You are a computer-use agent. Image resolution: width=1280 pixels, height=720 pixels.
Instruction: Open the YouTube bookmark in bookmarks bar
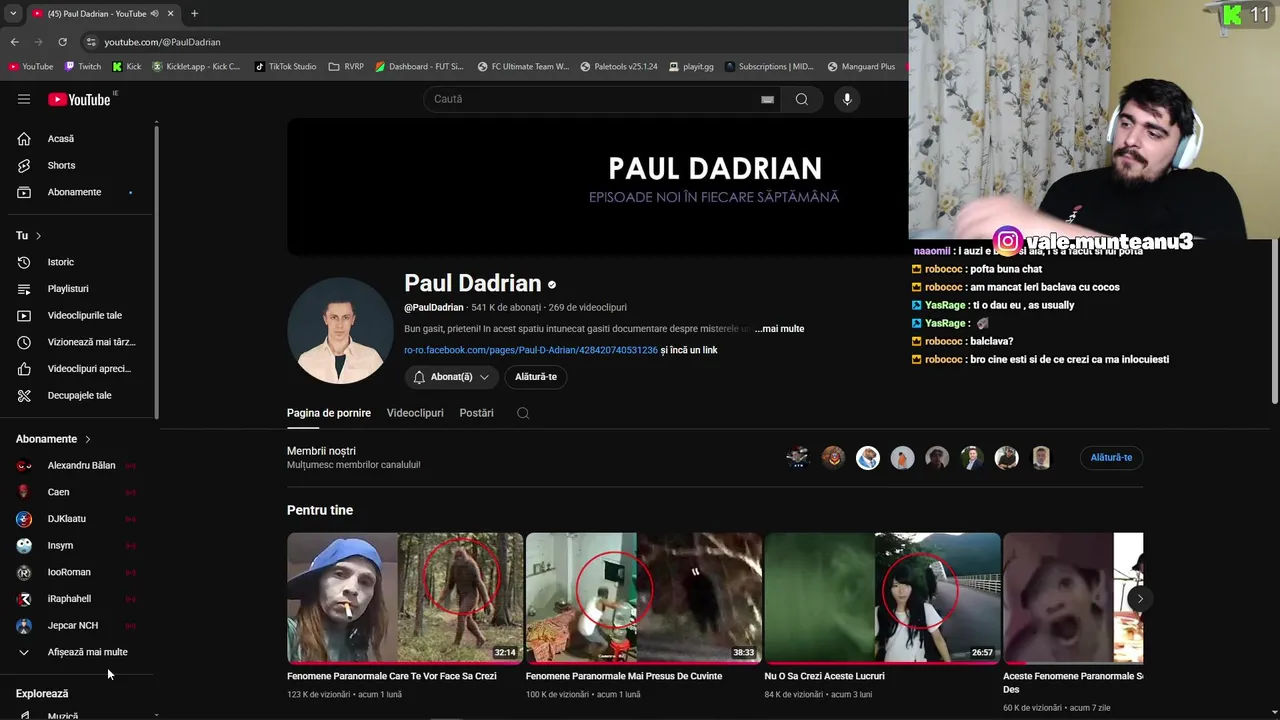31,67
